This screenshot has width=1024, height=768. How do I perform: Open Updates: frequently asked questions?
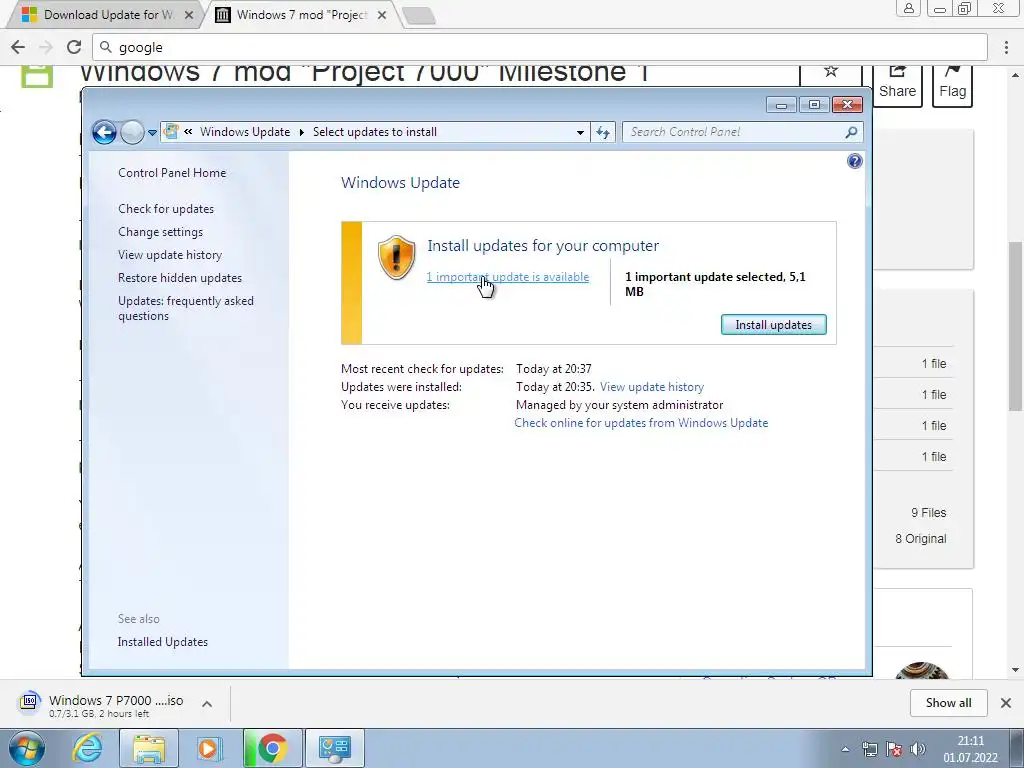tap(186, 308)
